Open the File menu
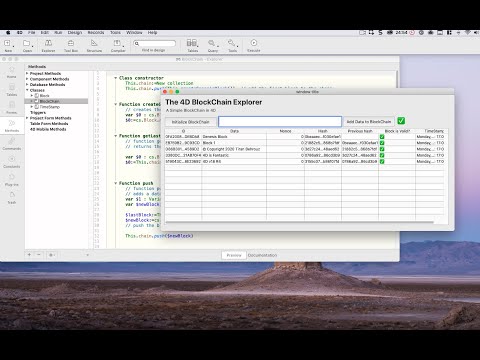The width and height of the screenshot is (480, 360). point(32,33)
